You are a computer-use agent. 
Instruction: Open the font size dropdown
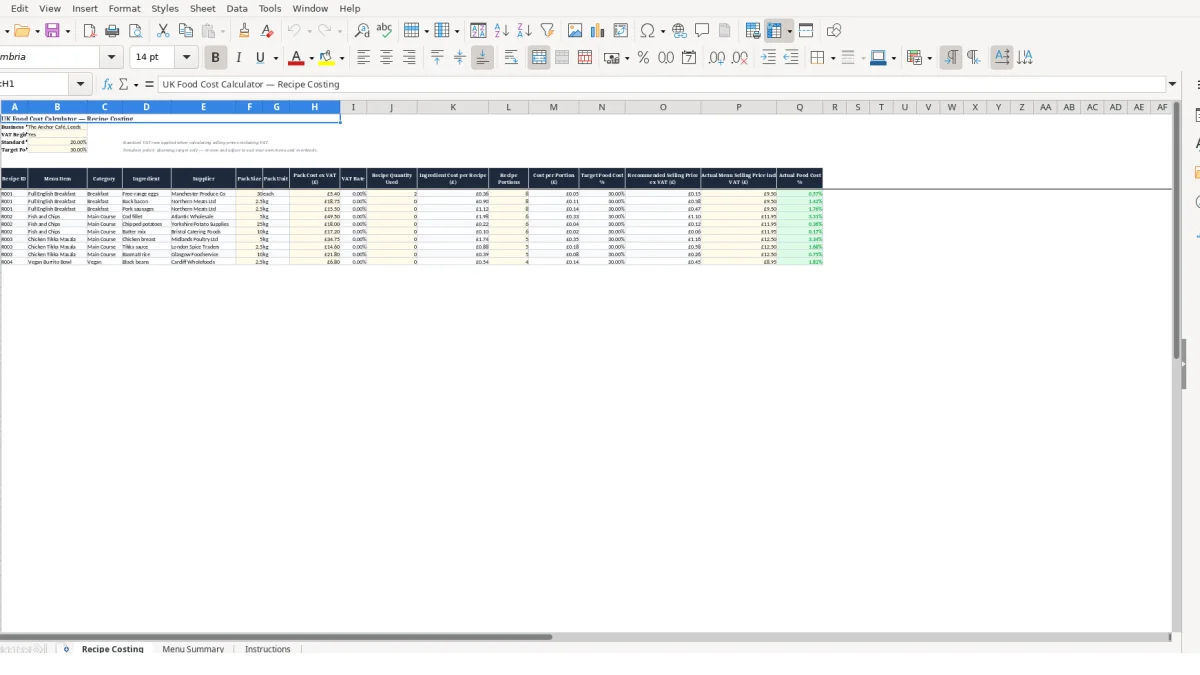click(x=186, y=58)
